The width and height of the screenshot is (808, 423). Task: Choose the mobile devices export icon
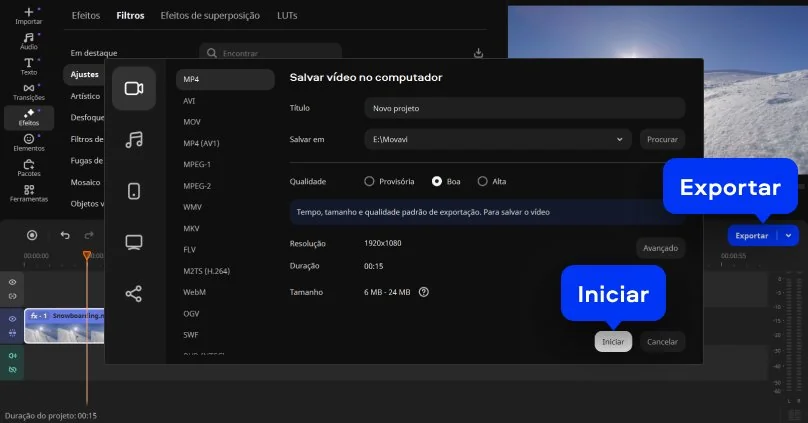click(x=134, y=191)
